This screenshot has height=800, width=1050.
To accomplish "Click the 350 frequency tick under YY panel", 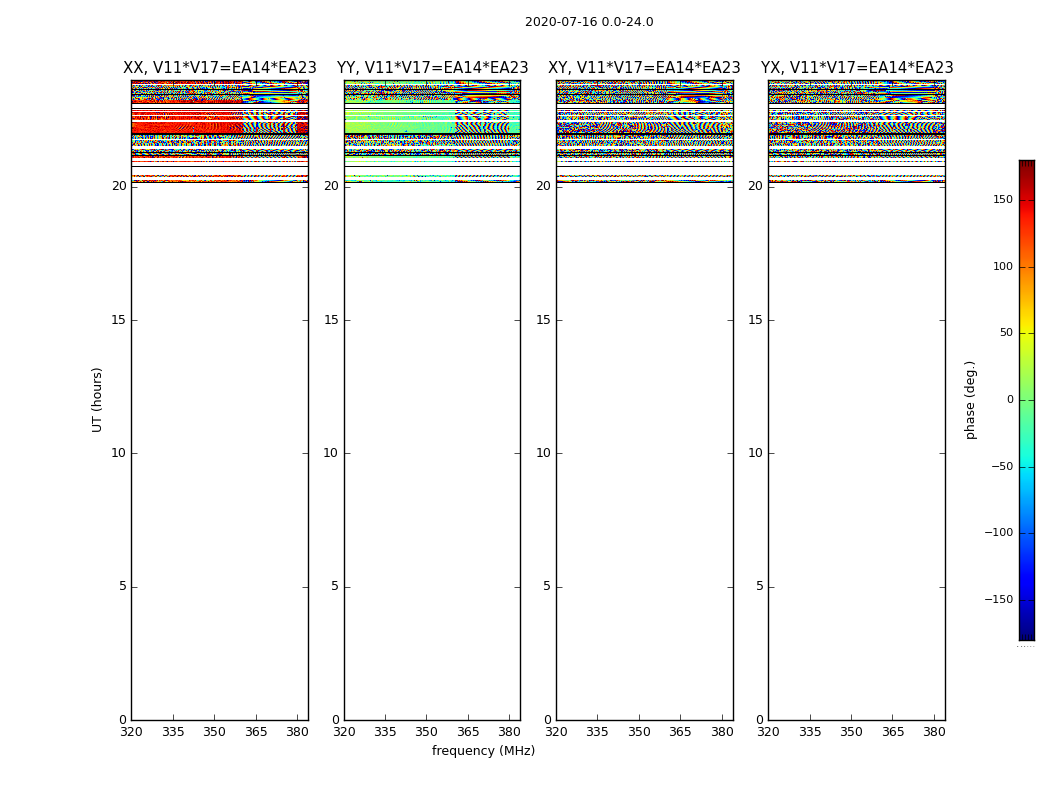I will point(427,732).
